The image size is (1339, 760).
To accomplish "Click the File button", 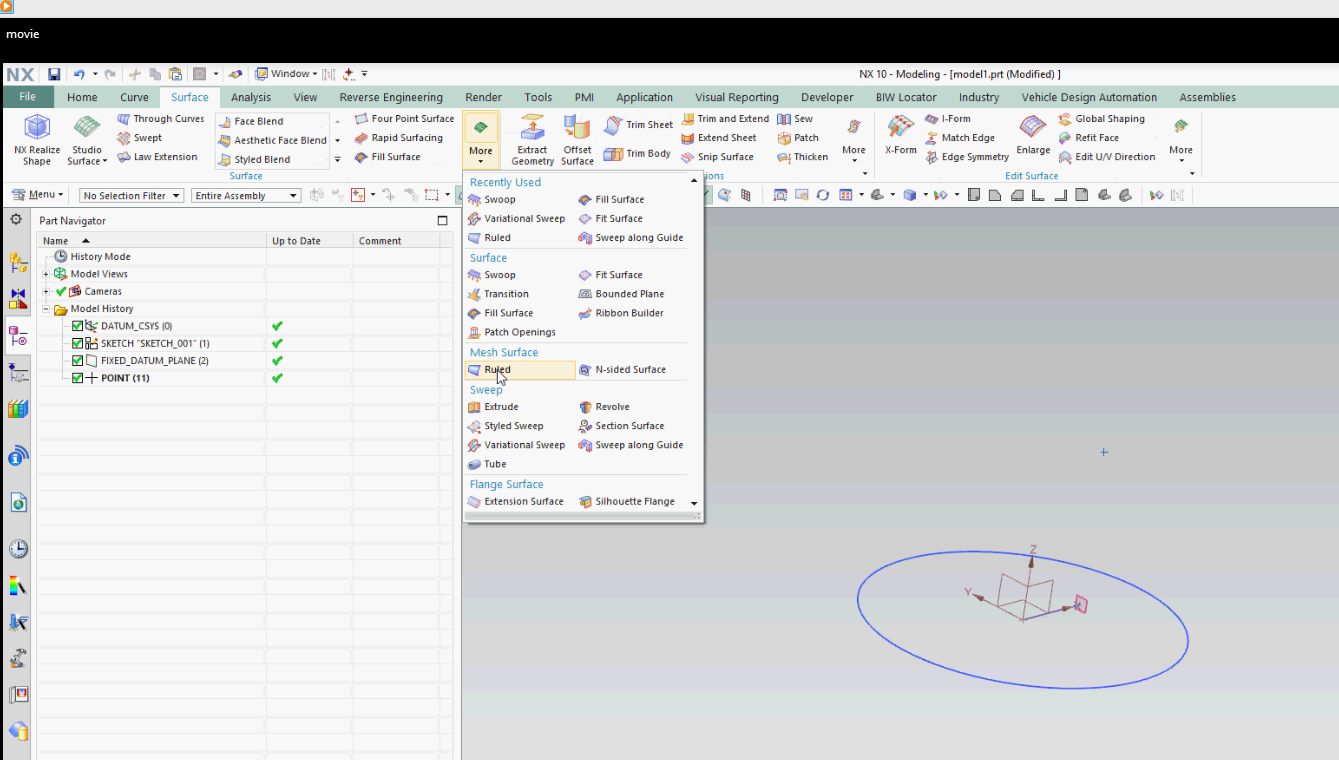I will click(x=28, y=97).
